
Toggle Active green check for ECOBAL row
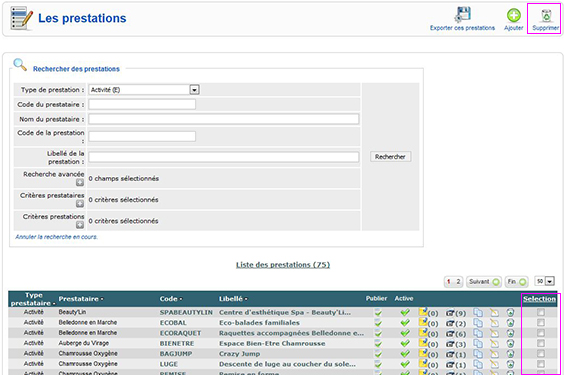pos(405,323)
